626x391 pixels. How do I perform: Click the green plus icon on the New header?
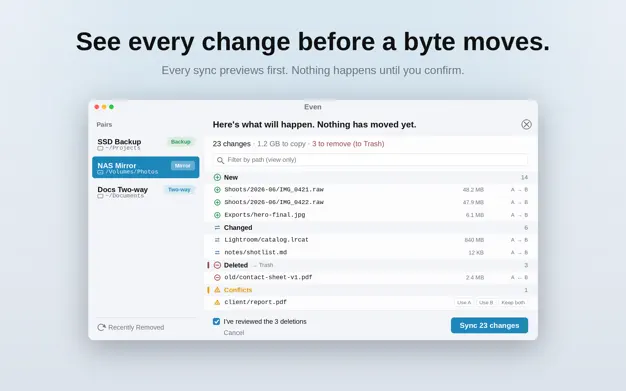pyautogui.click(x=217, y=177)
